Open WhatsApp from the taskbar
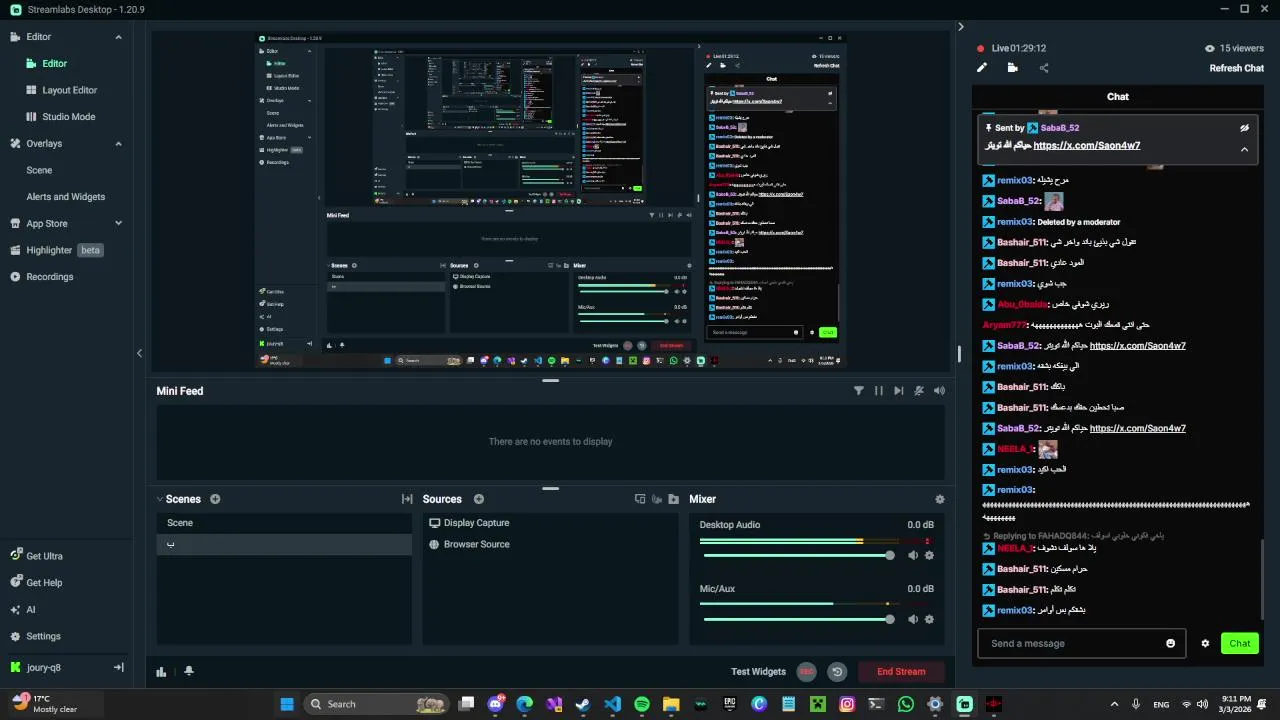This screenshot has width=1280, height=720. (x=906, y=704)
